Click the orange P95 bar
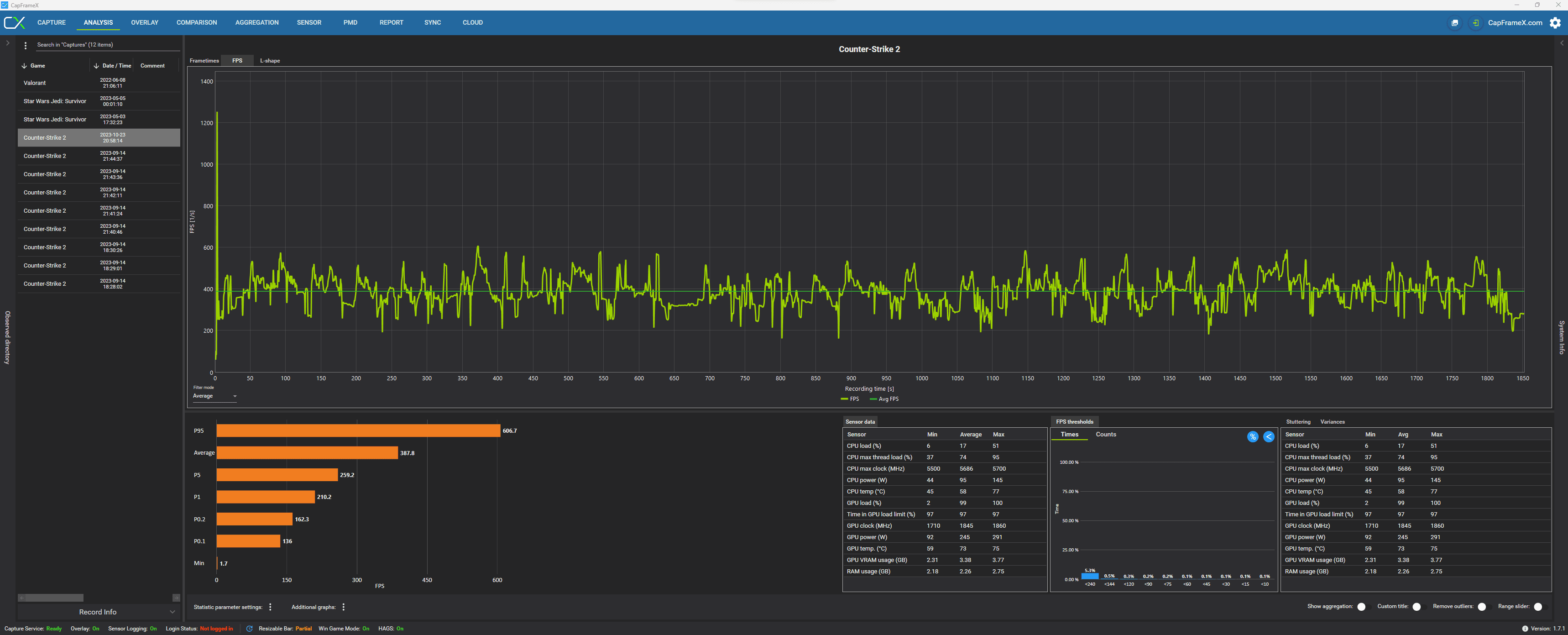This screenshot has width=1568, height=635. (359, 430)
